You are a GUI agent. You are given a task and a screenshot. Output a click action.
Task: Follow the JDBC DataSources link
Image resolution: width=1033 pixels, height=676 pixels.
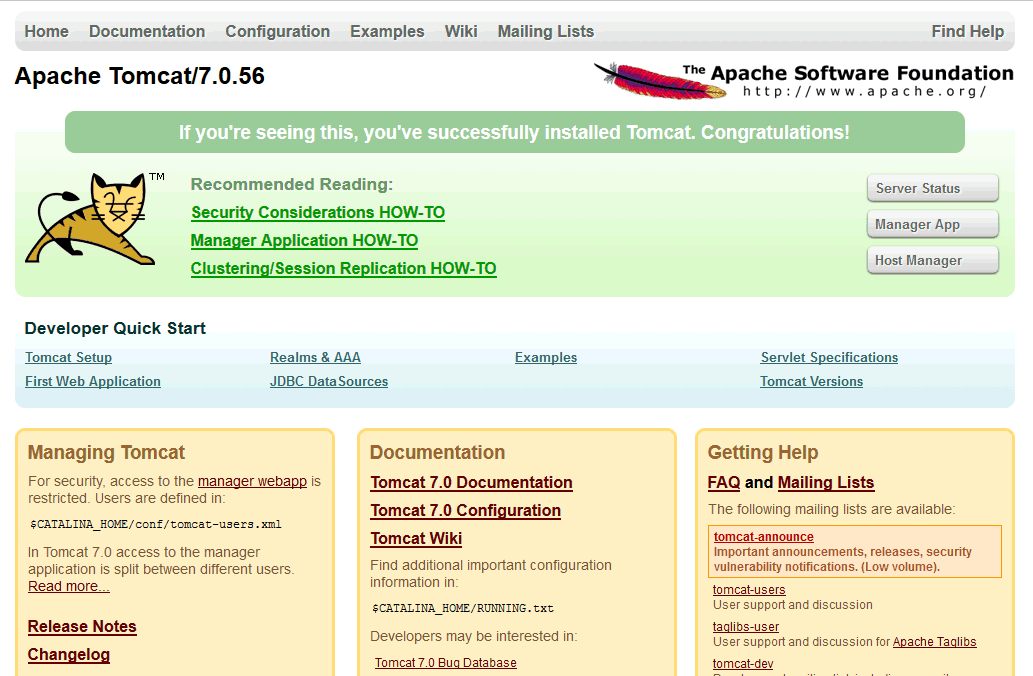[329, 381]
